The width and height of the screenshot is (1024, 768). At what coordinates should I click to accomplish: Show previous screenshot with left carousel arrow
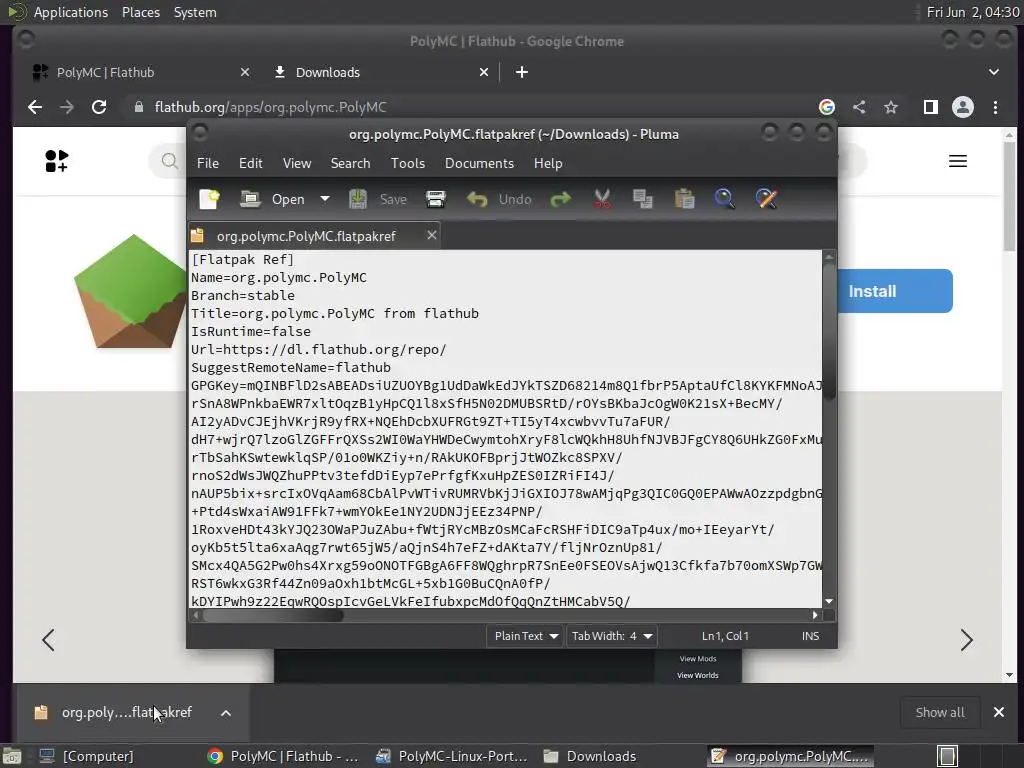48,640
